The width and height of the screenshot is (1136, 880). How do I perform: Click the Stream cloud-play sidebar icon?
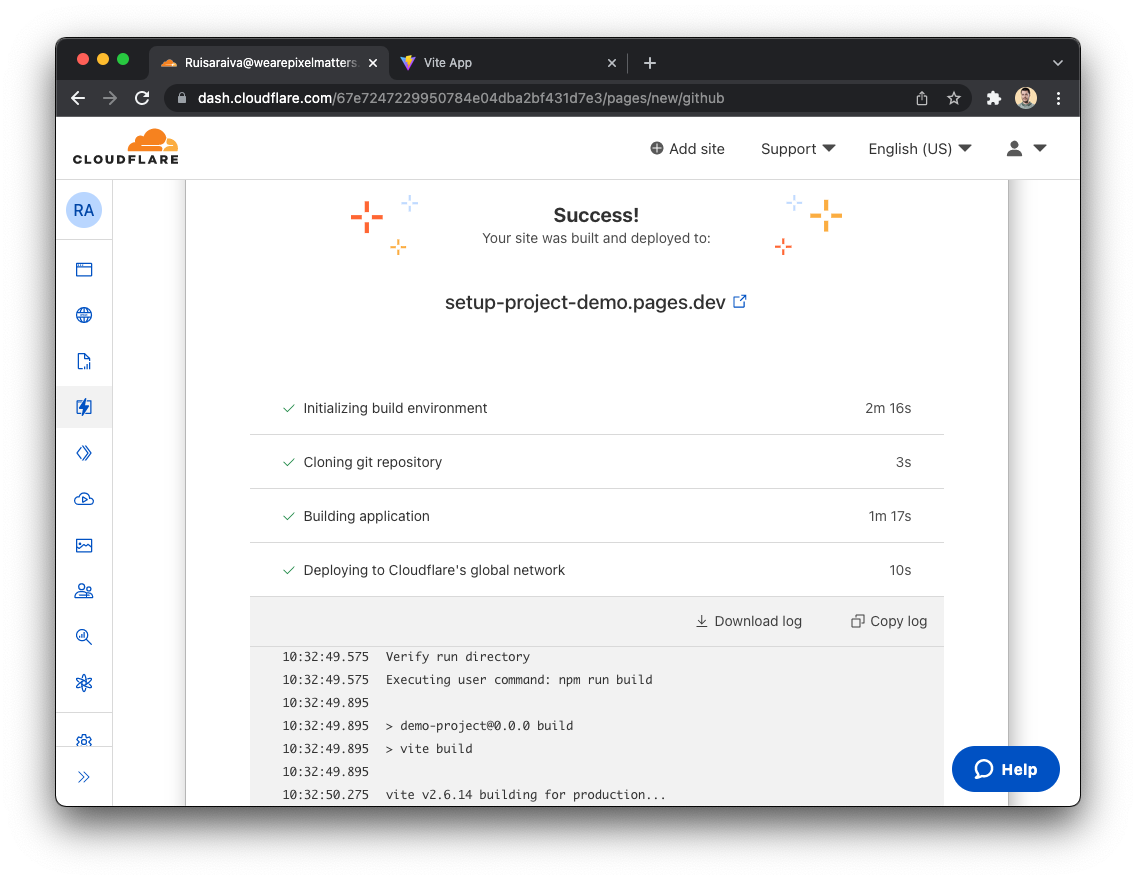pos(84,499)
